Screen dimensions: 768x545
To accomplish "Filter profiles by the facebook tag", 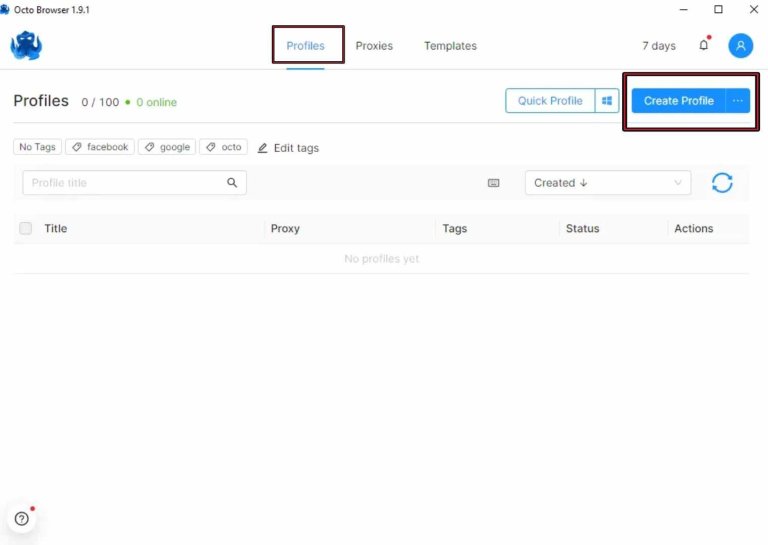I will click(x=100, y=147).
